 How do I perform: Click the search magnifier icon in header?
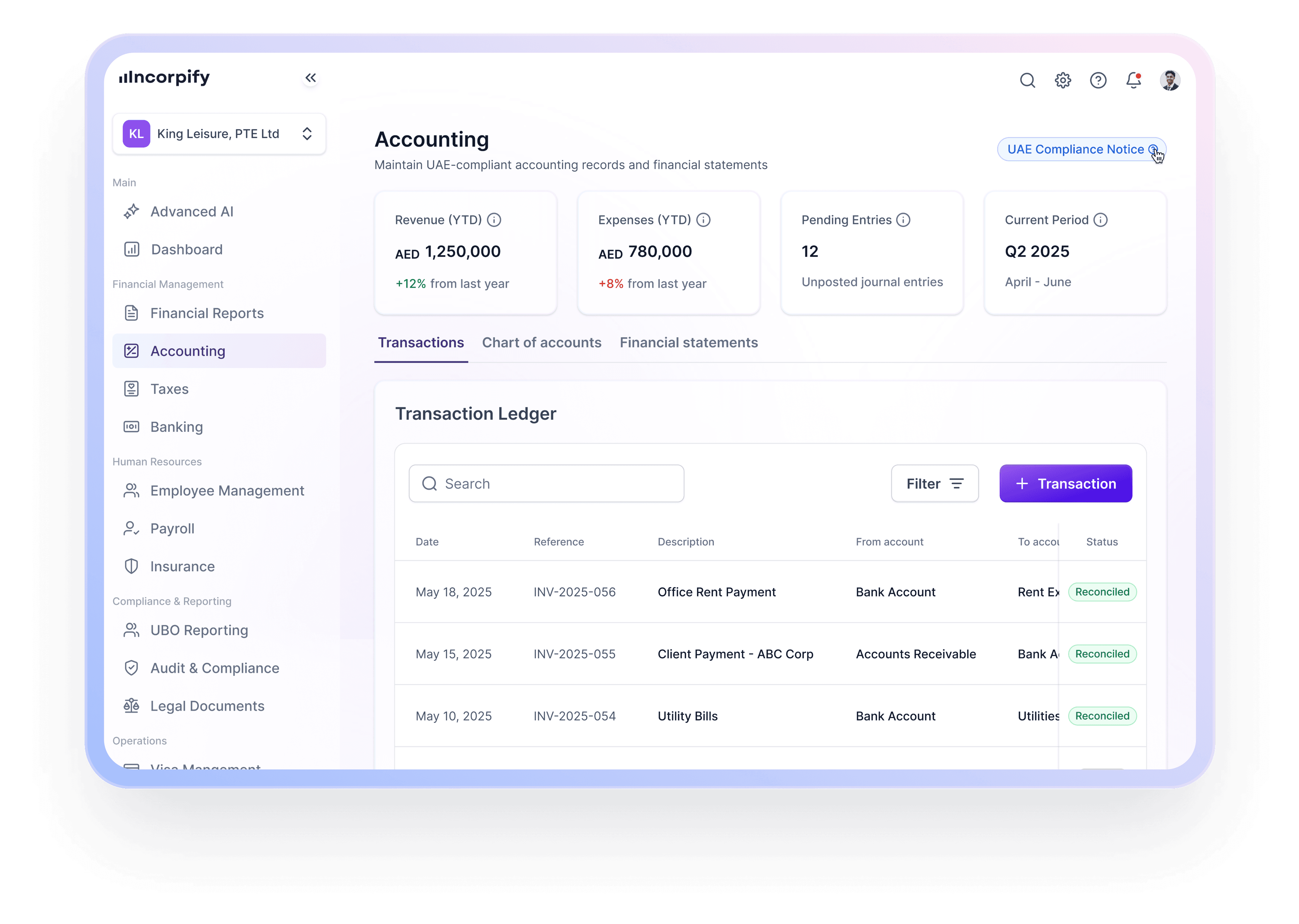tap(1027, 80)
